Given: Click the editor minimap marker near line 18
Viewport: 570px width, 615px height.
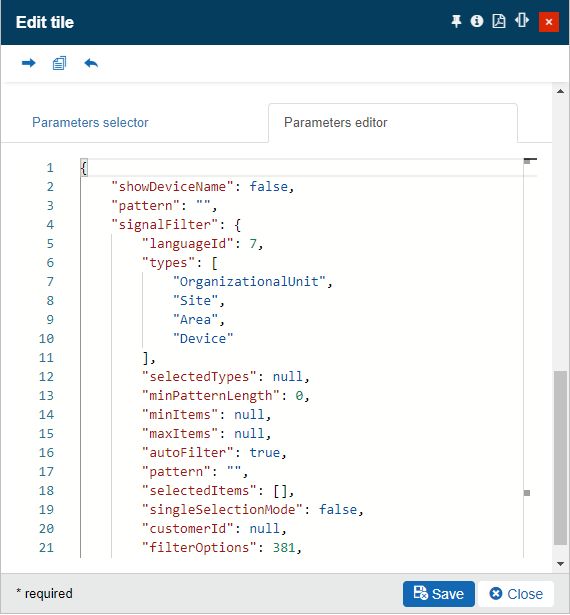Looking at the screenshot, I should click(527, 493).
